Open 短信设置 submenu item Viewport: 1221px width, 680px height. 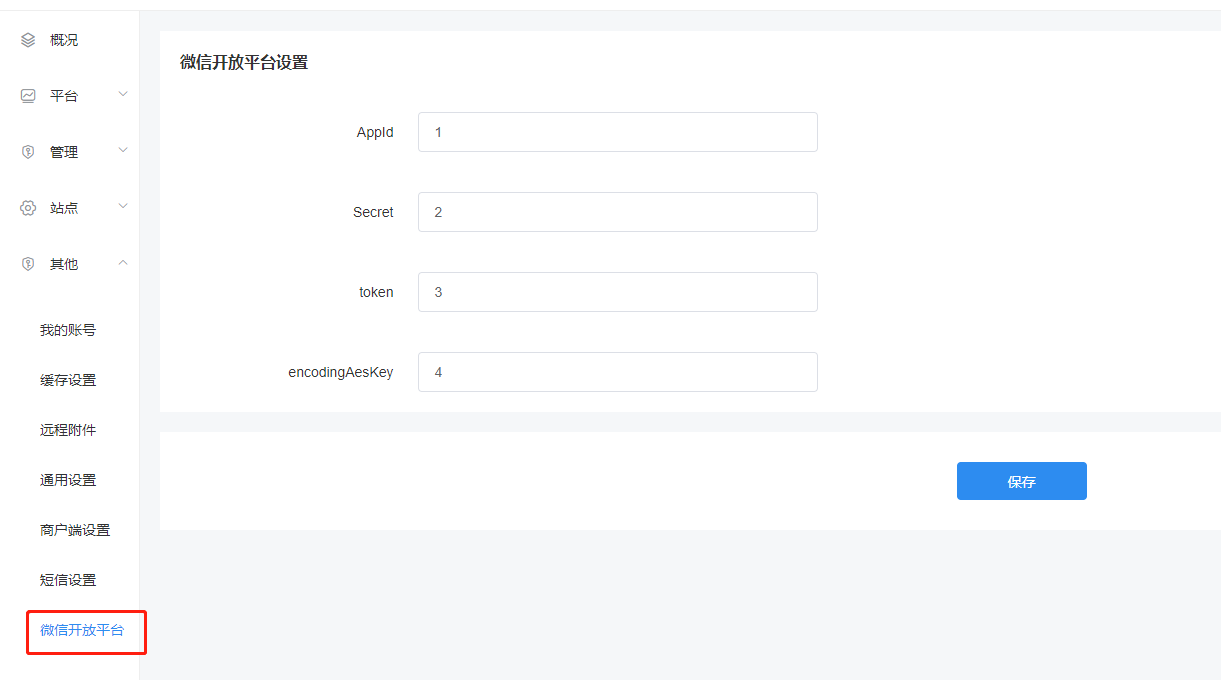tap(68, 580)
